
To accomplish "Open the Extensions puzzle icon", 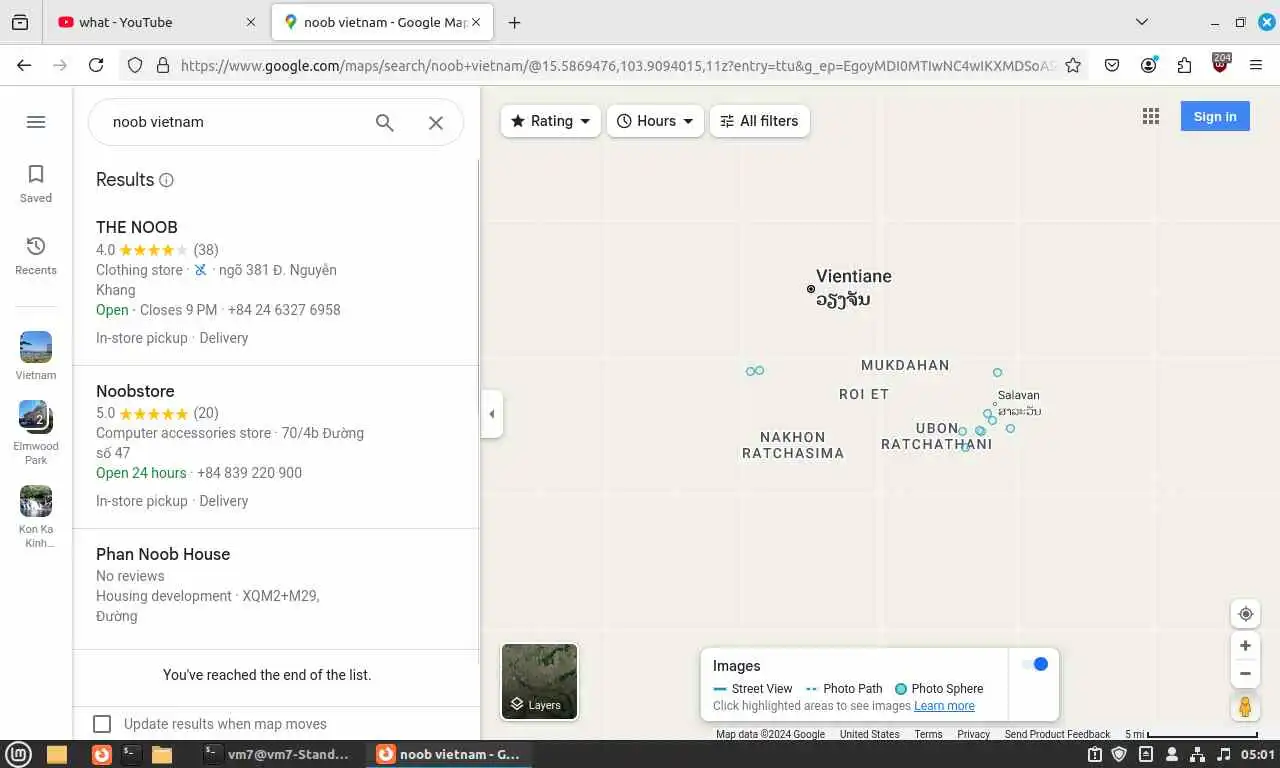I will [x=1184, y=65].
